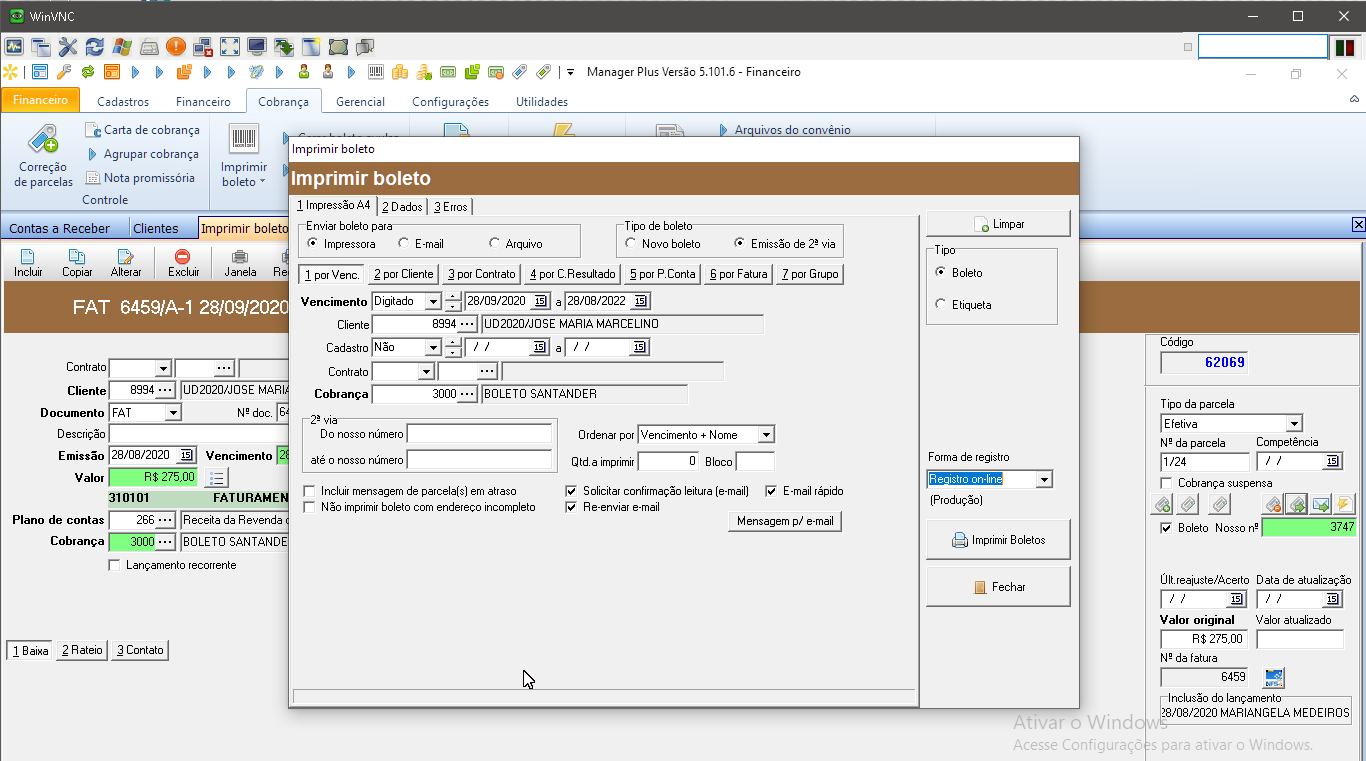The width and height of the screenshot is (1366, 761).
Task: Open calendar next to start date 28/09/2020
Action: point(540,301)
